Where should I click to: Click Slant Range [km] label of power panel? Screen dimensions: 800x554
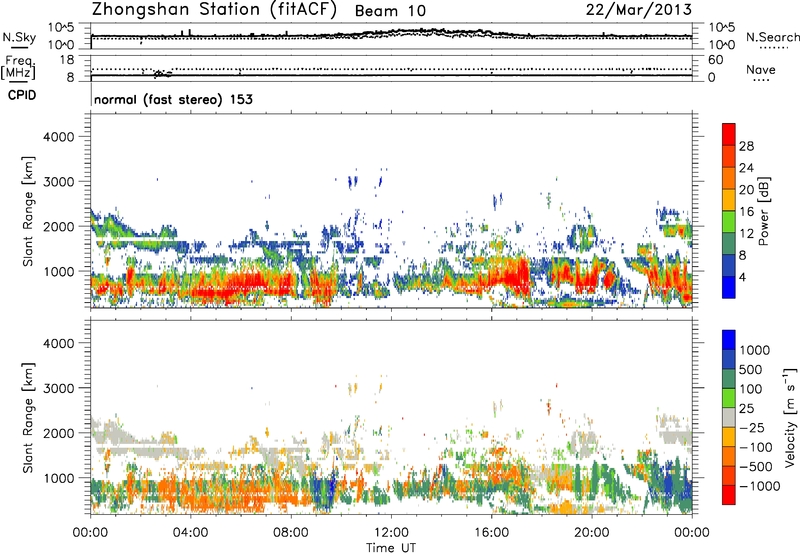coord(28,211)
